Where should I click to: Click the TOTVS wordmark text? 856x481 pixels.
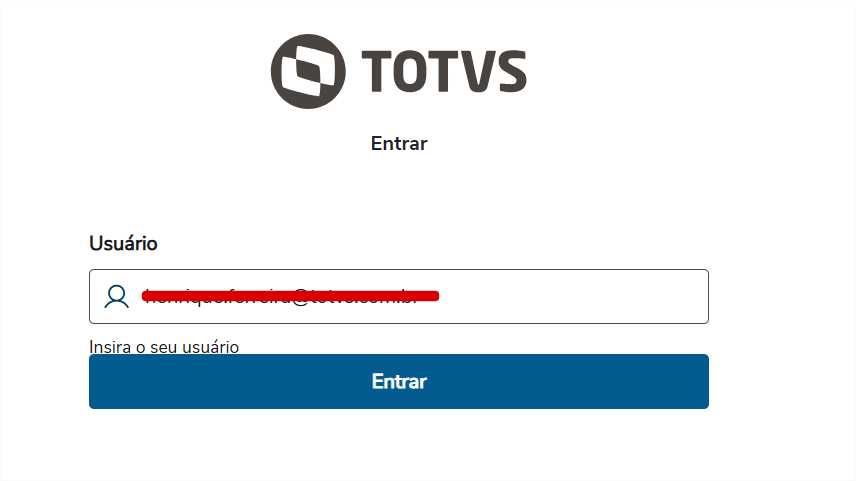(444, 72)
